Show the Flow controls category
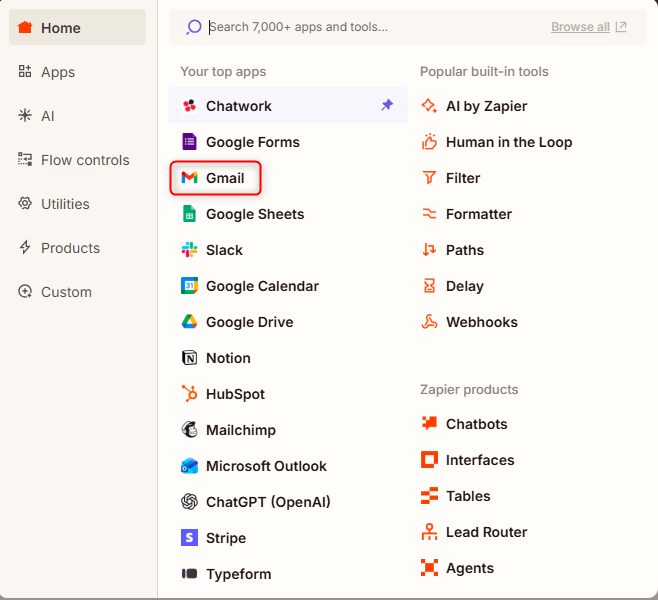The image size is (658, 600). 85,160
